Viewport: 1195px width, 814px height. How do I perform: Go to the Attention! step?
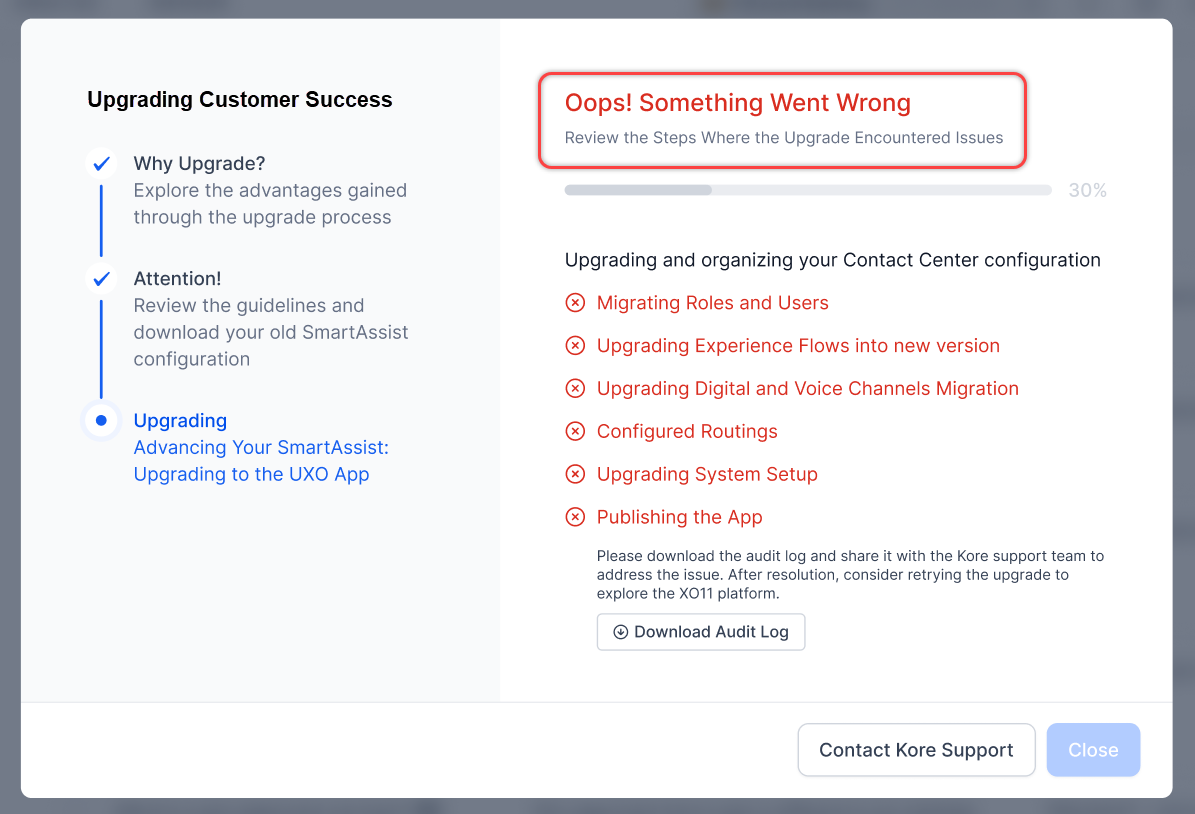click(x=177, y=279)
